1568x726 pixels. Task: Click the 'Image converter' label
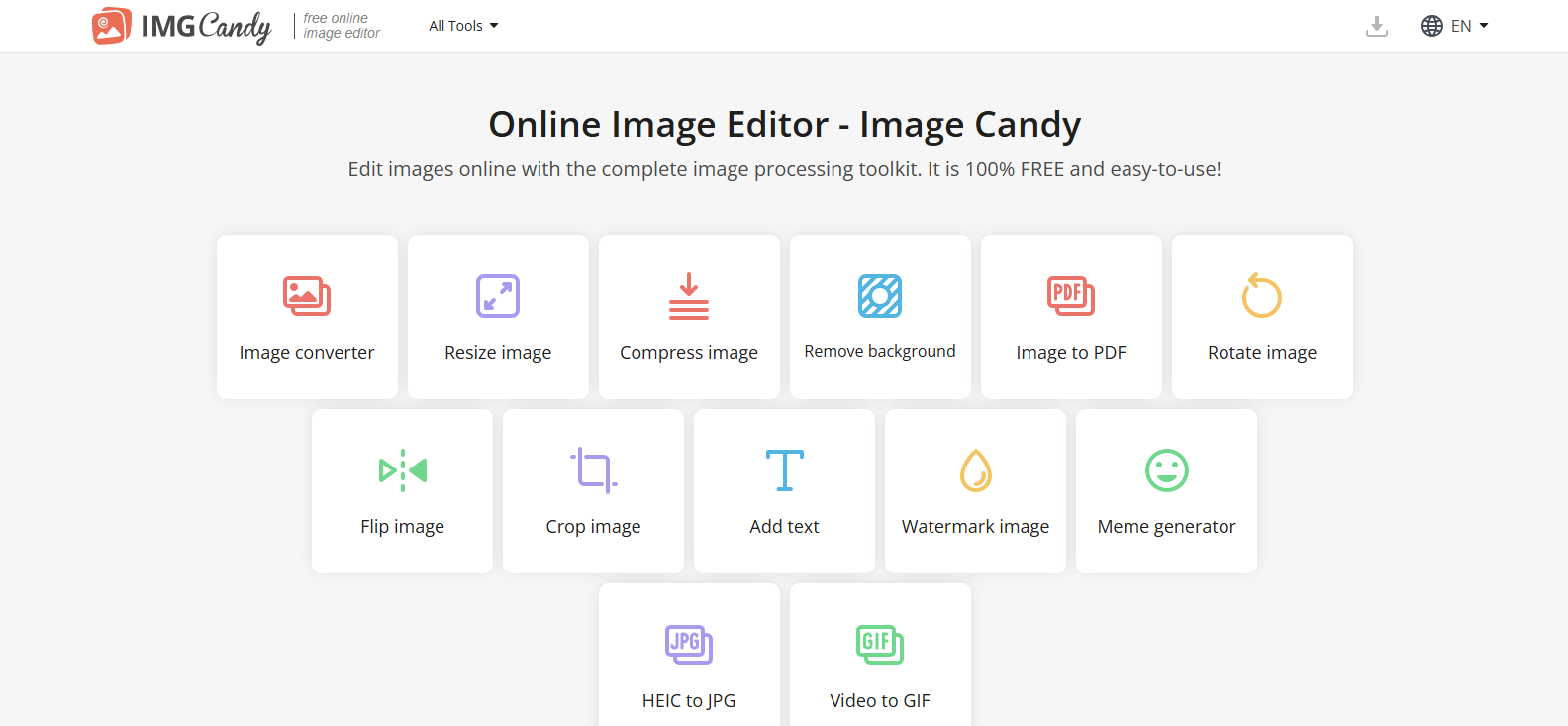click(307, 353)
